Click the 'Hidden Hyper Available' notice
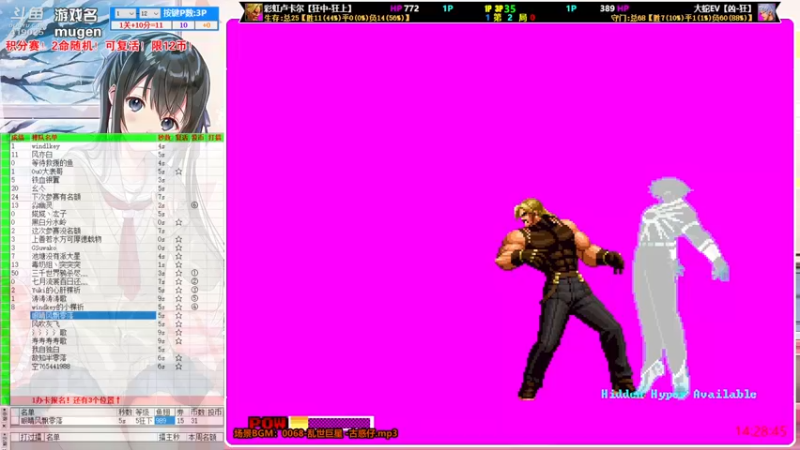 (679, 394)
